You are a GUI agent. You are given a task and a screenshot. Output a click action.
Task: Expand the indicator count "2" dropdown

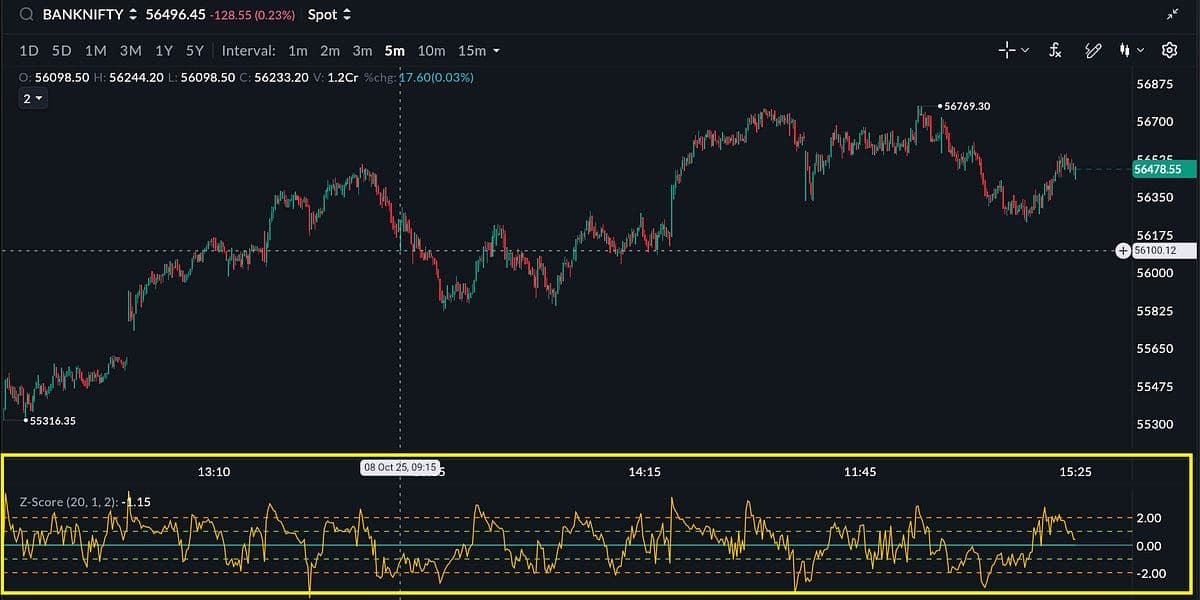tap(33, 98)
